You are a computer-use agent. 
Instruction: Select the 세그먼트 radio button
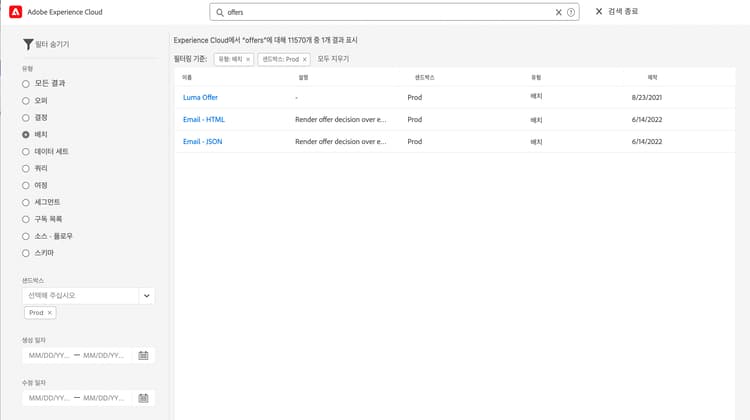tap(26, 202)
